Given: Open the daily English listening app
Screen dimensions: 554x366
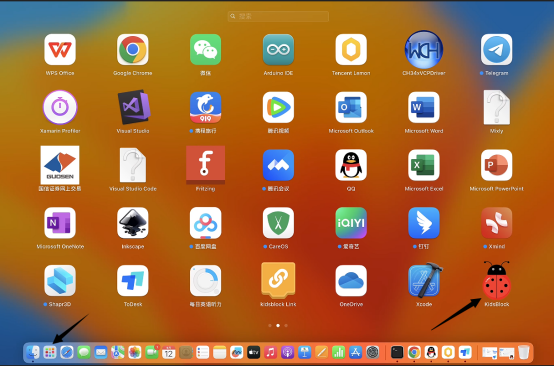Looking at the screenshot, I should 205,281.
